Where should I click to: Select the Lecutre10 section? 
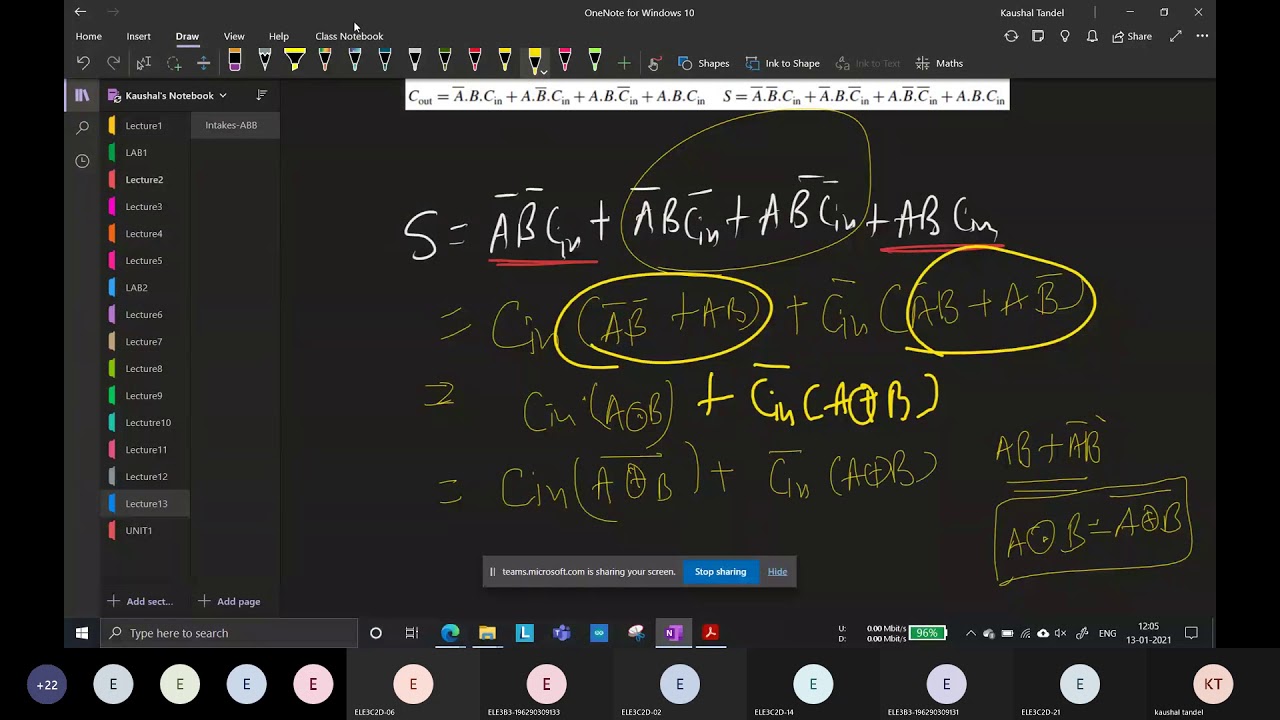[x=144, y=422]
